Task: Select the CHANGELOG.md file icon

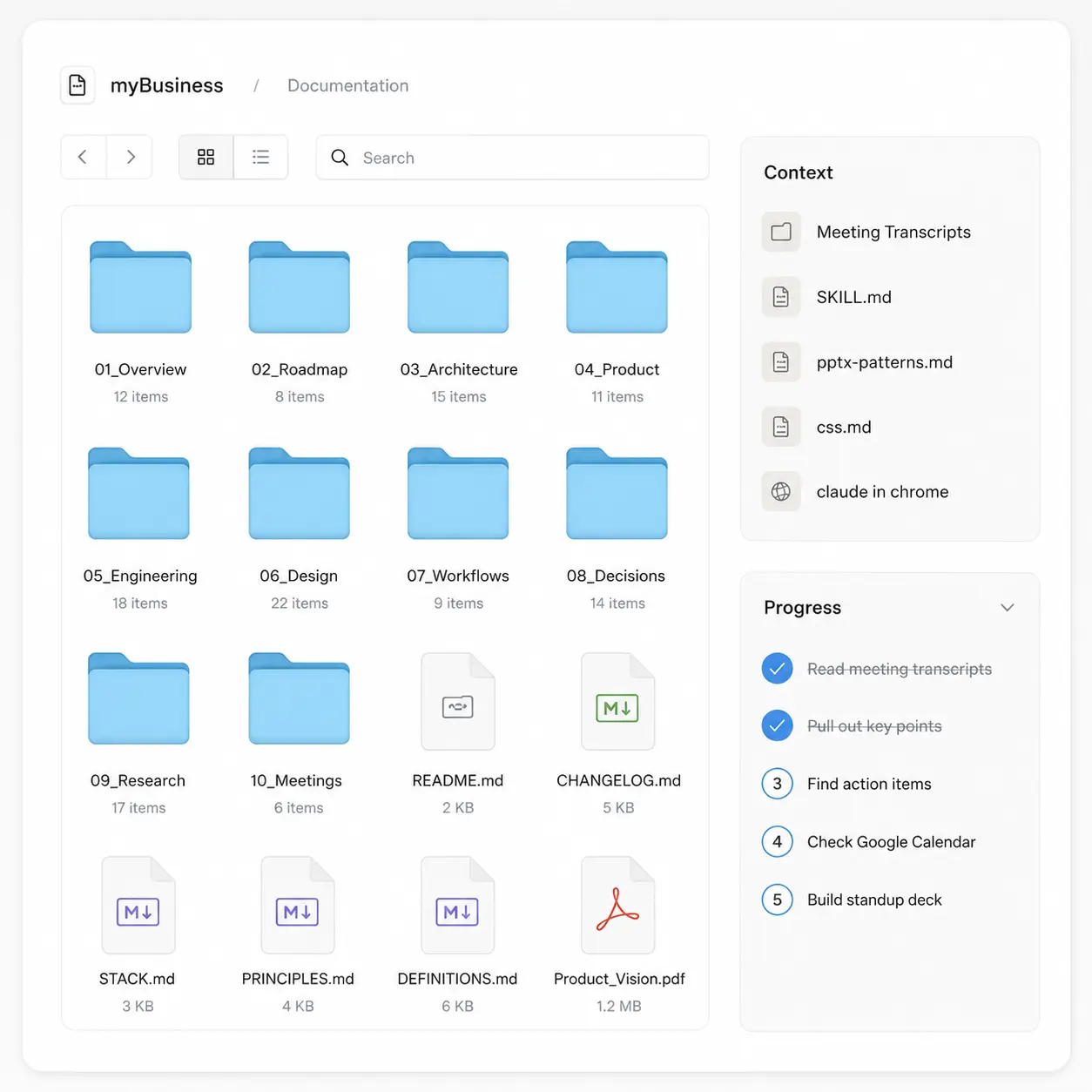Action: pyautogui.click(x=617, y=702)
